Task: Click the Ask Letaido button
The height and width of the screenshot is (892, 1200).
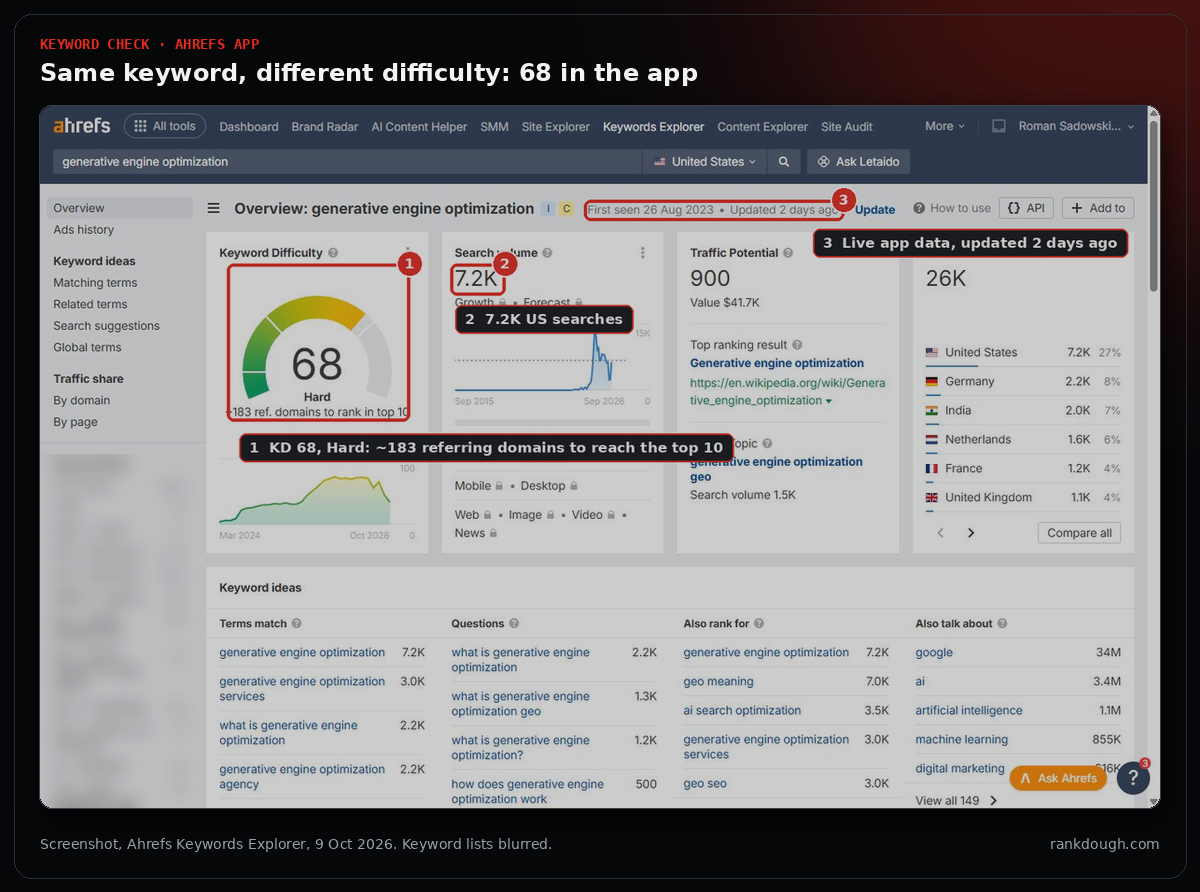Action: pos(858,161)
